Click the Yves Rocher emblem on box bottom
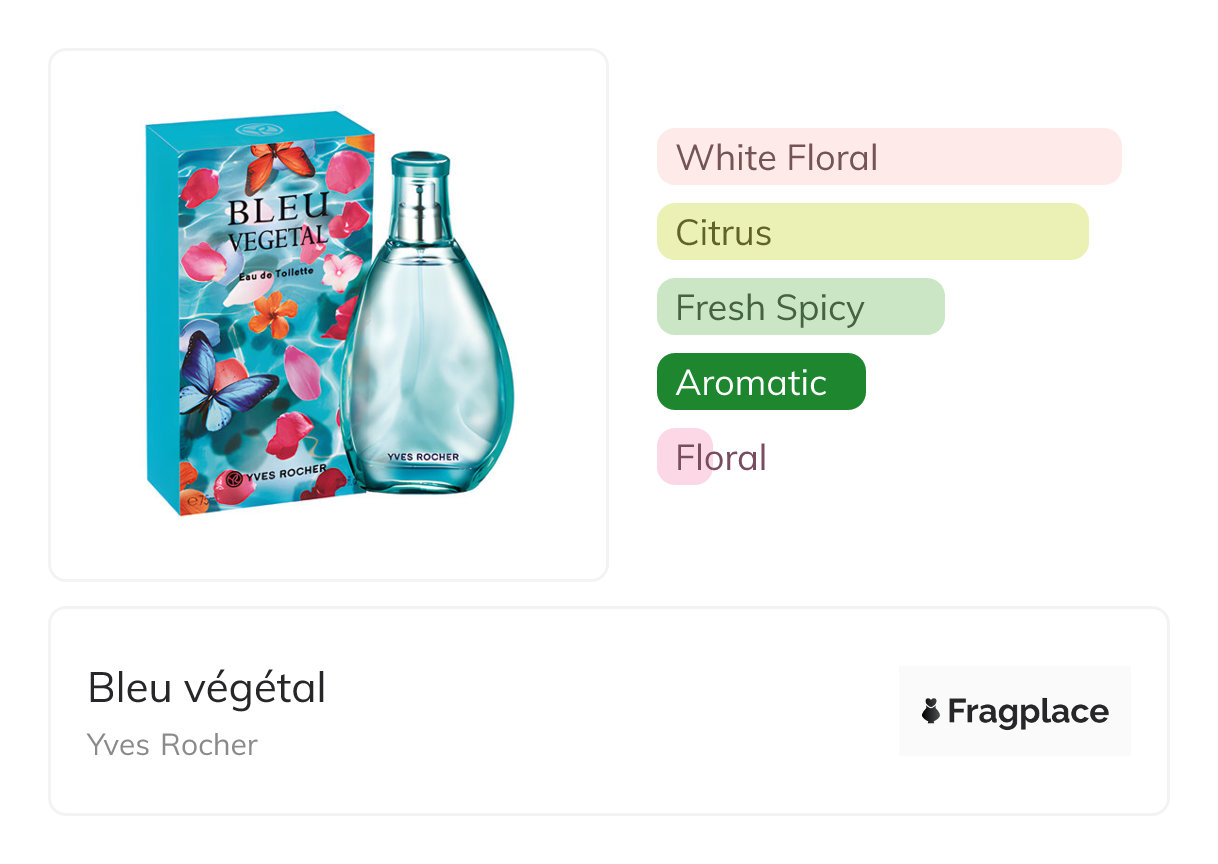 pos(236,478)
